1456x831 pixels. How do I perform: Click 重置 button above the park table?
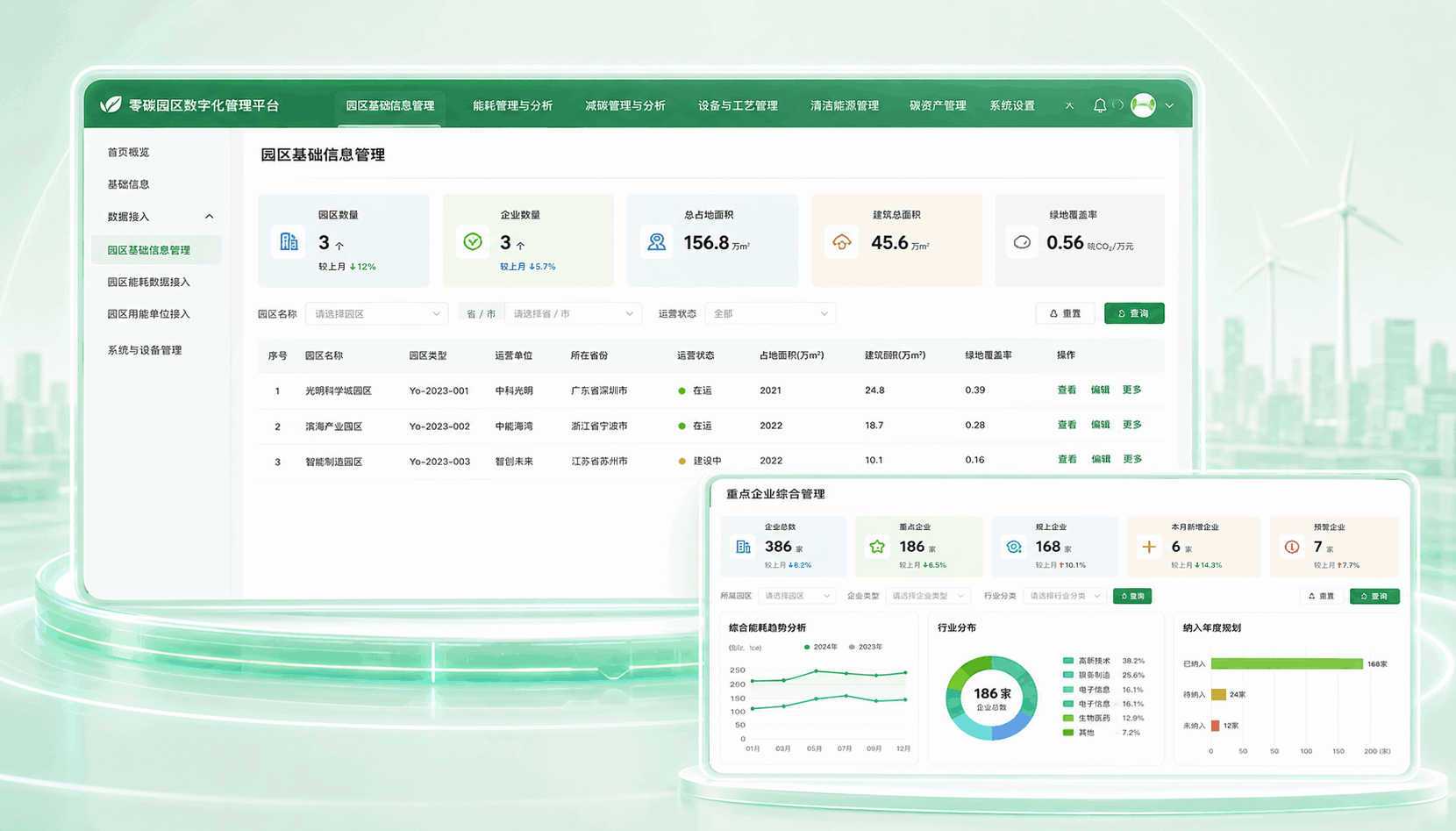(x=1065, y=313)
